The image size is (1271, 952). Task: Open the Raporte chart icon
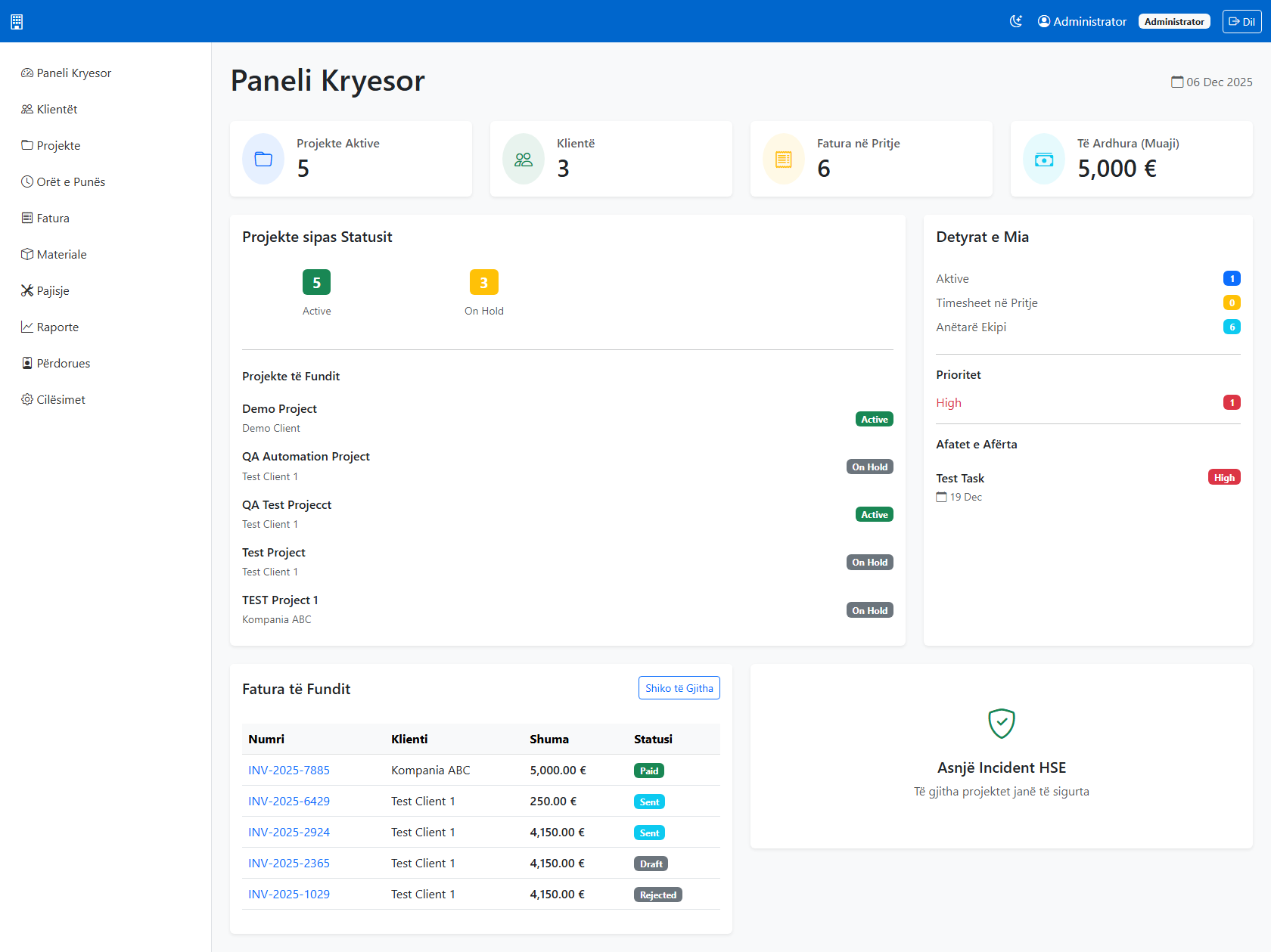tap(27, 327)
